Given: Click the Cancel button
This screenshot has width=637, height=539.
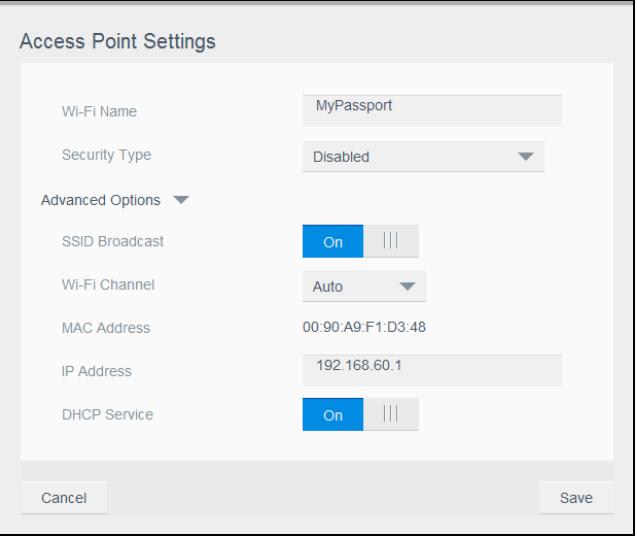Looking at the screenshot, I should pos(64,498).
